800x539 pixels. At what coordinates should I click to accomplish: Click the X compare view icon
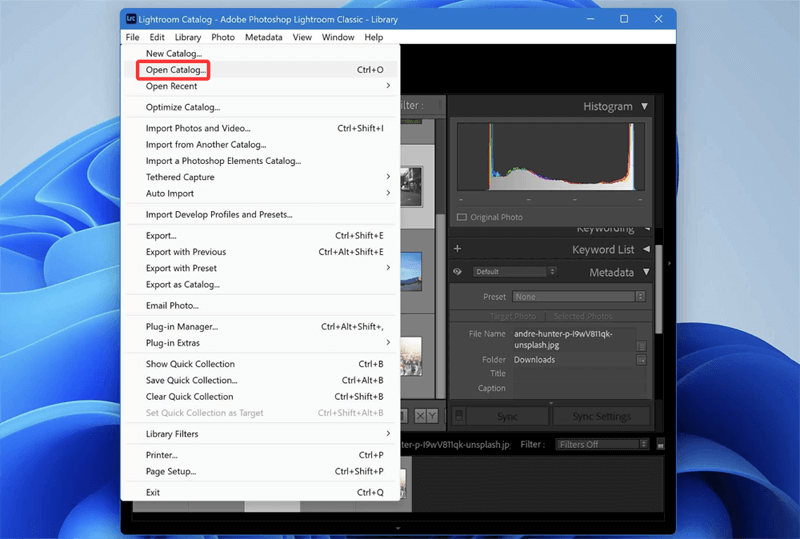[x=420, y=416]
